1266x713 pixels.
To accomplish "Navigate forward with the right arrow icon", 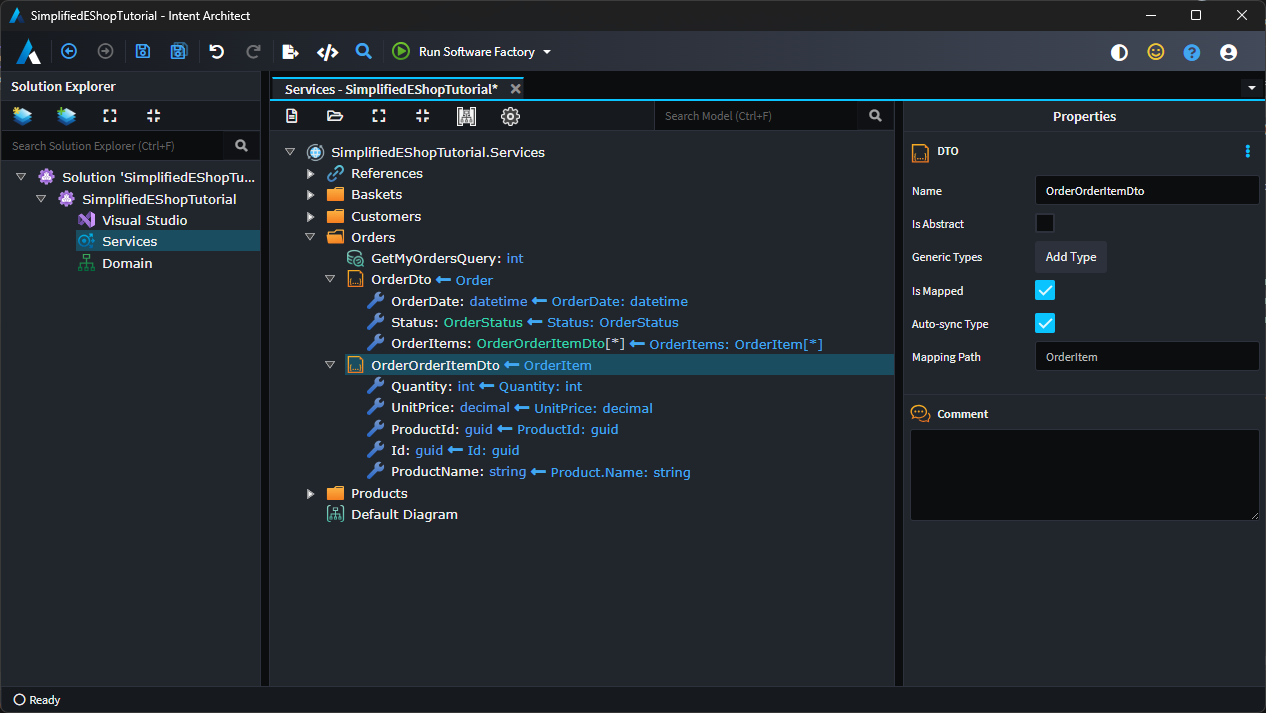I will click(x=105, y=51).
